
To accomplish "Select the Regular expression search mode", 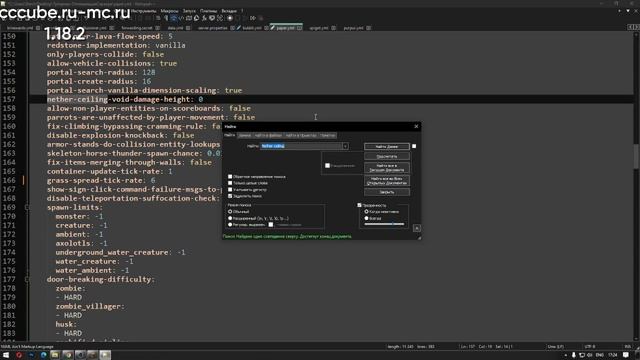I will 230,225.
